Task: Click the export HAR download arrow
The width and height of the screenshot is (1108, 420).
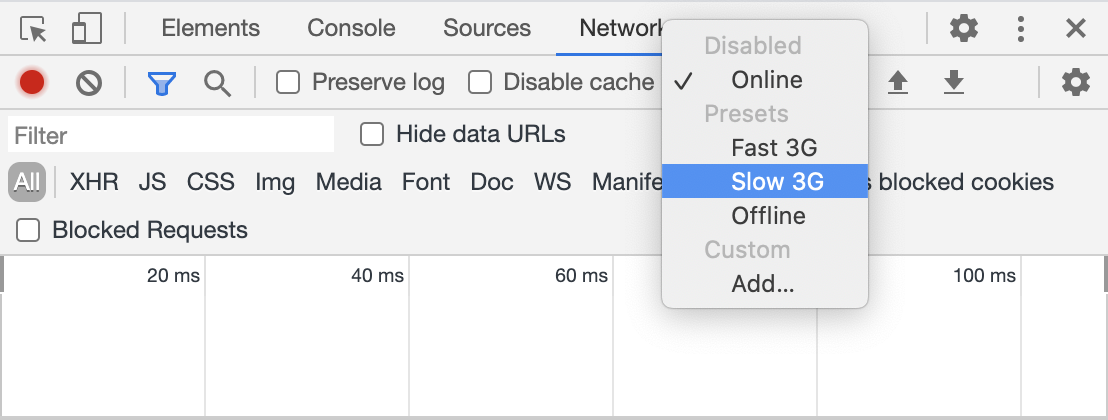Action: tap(954, 82)
